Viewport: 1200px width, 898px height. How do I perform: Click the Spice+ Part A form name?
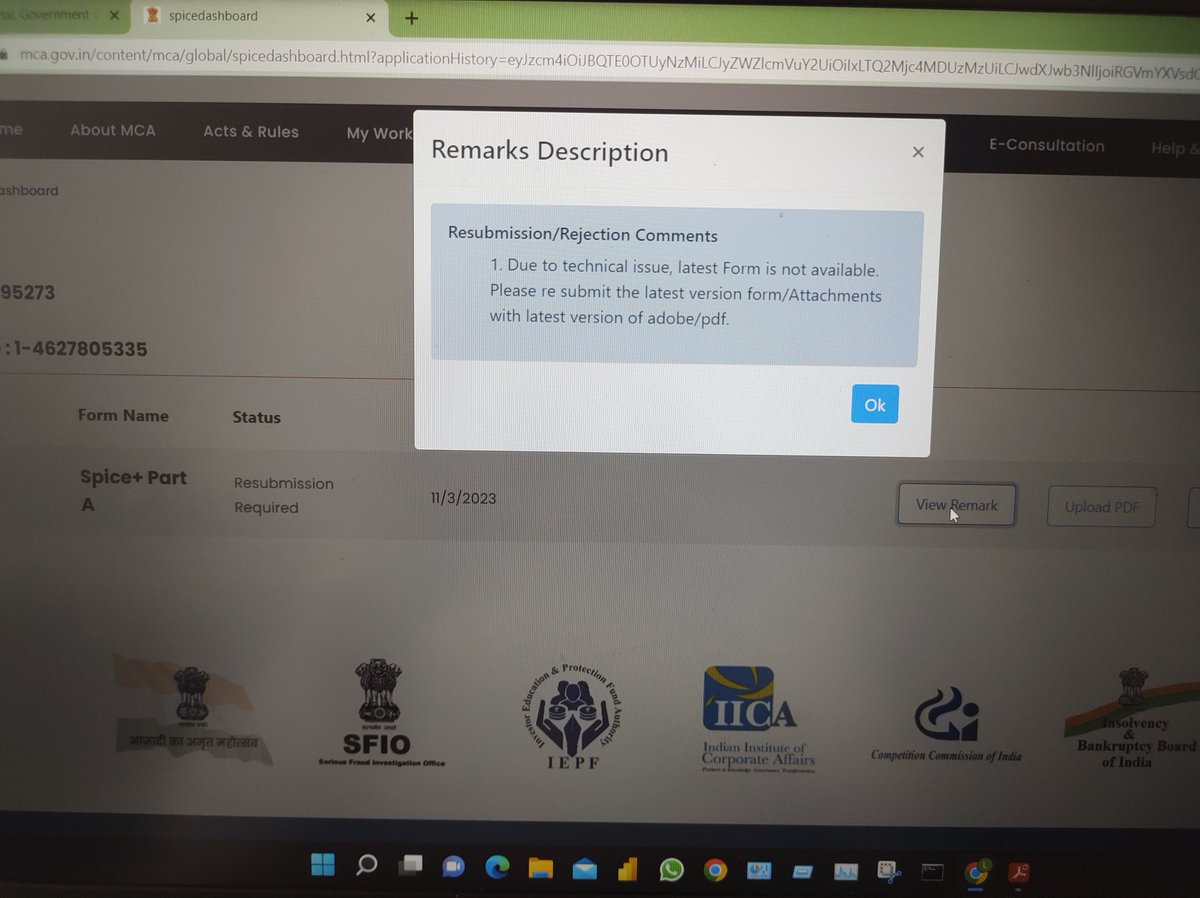(x=133, y=490)
